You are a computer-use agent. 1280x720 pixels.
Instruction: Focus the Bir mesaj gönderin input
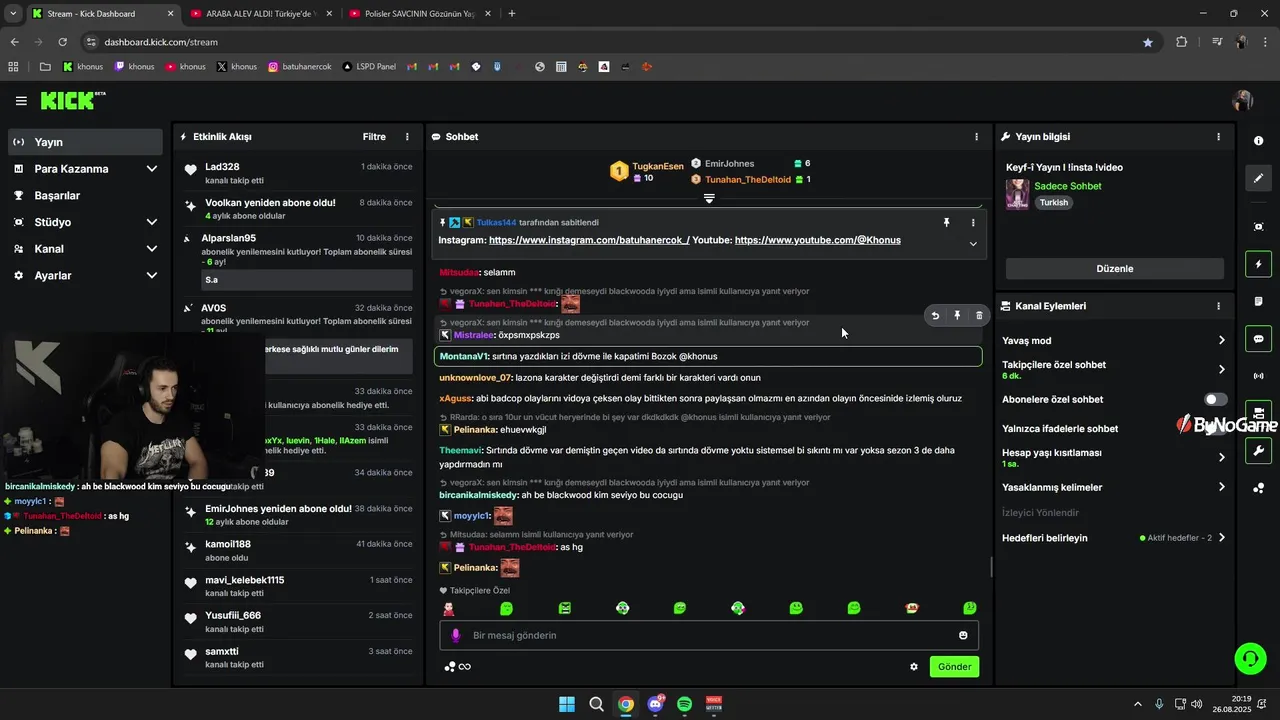709,635
